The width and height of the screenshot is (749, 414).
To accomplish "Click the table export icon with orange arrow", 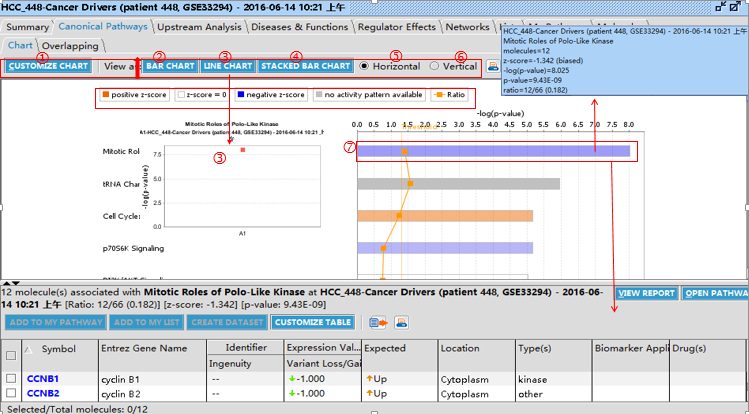I will click(x=379, y=323).
